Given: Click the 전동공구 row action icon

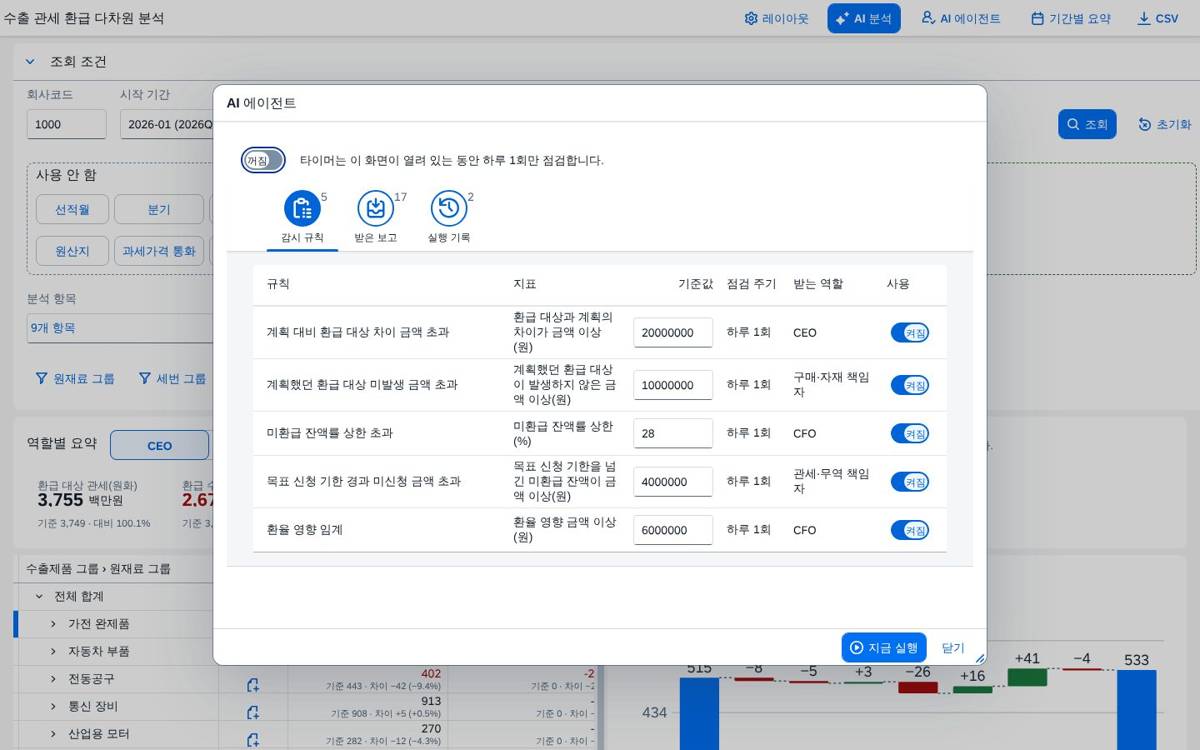Looking at the screenshot, I should (x=253, y=685).
